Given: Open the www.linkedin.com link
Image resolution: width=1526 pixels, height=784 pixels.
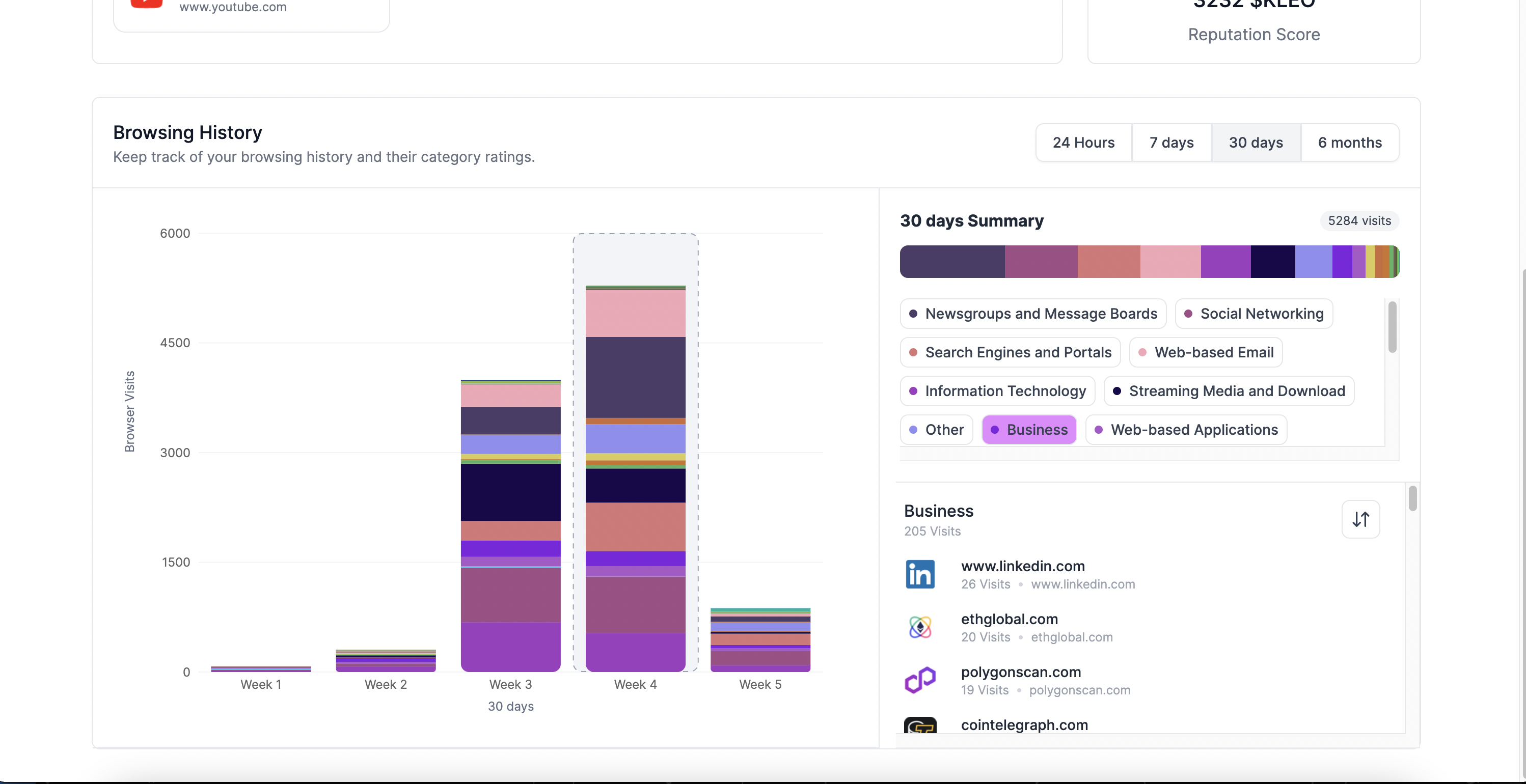Looking at the screenshot, I should 1022,566.
